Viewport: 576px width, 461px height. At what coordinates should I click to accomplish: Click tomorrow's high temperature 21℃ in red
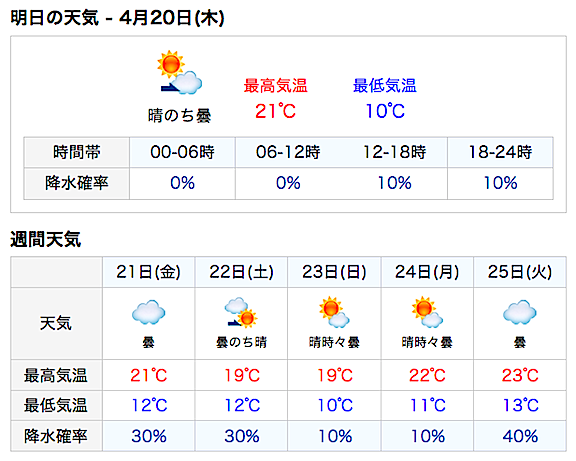coord(276,111)
